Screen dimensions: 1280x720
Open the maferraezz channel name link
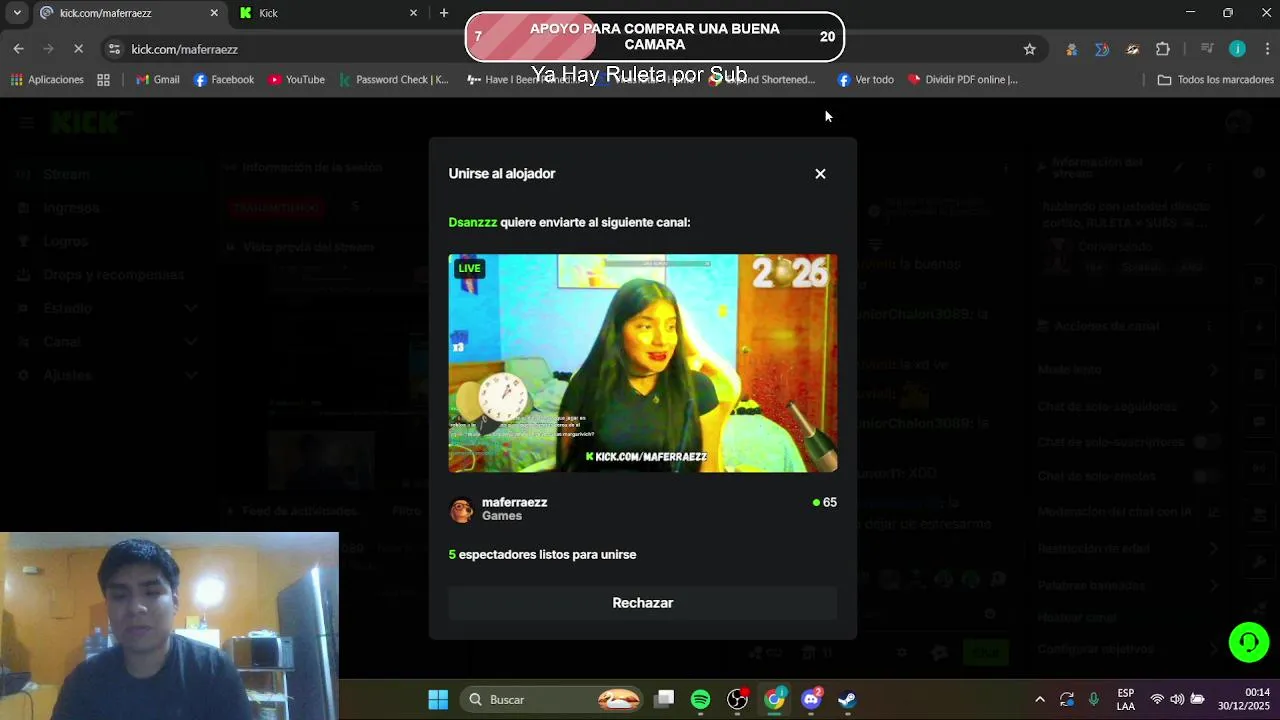click(x=514, y=502)
